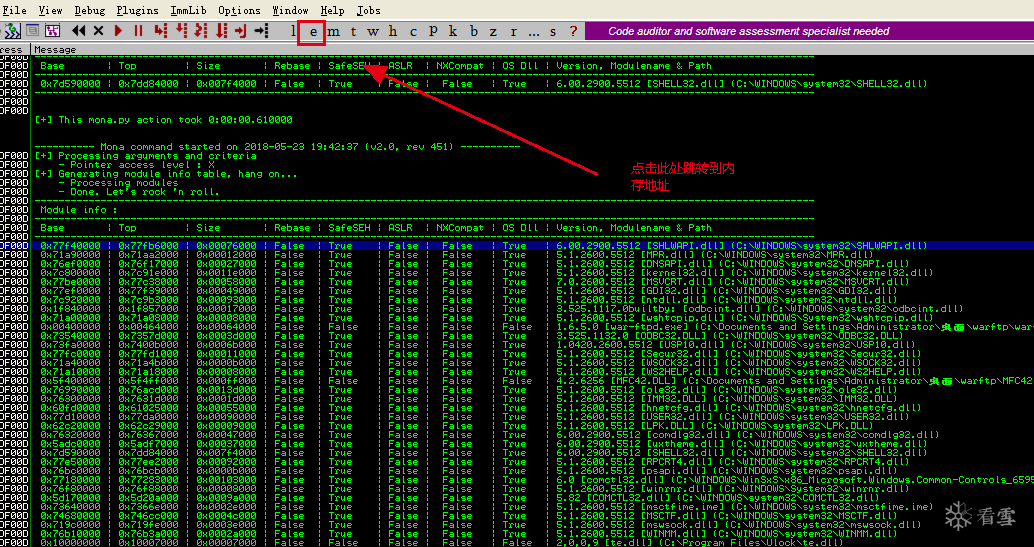The image size is (1034, 547).
Task: Select the mswsock.dll module row
Action: pos(533,525)
